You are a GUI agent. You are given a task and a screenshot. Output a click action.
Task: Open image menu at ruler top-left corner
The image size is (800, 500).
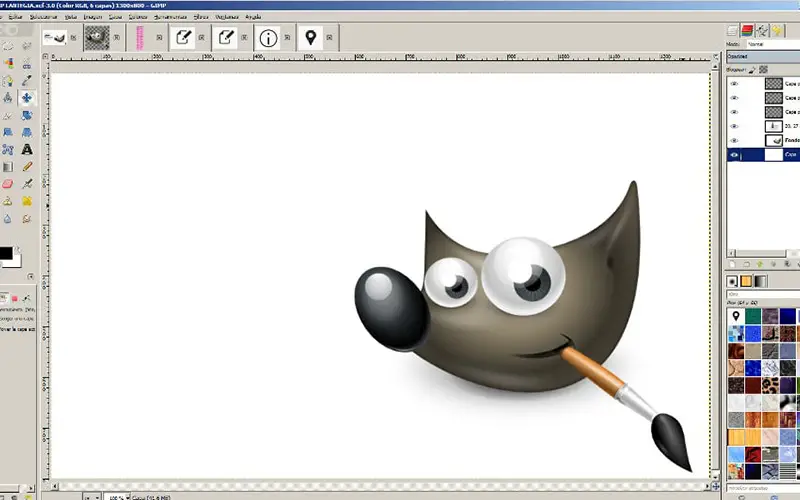(x=45, y=57)
